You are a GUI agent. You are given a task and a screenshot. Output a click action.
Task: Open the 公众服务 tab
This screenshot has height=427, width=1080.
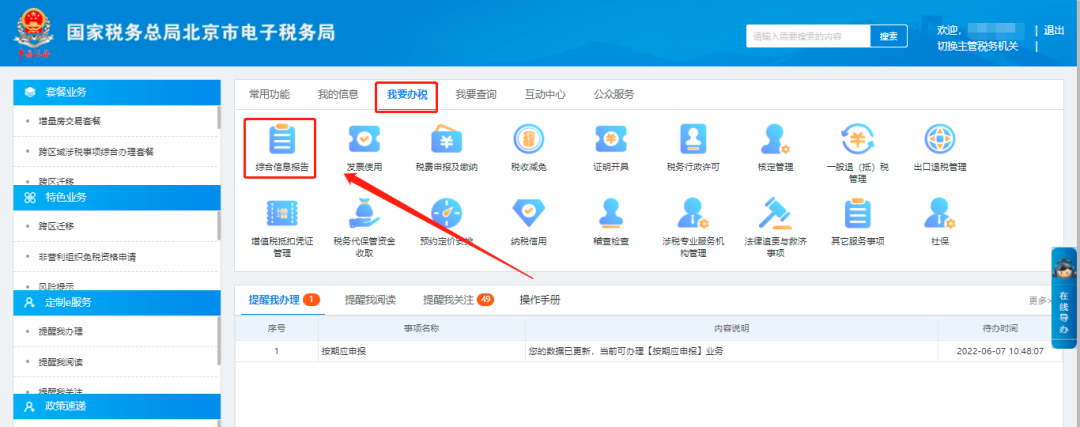(614, 94)
